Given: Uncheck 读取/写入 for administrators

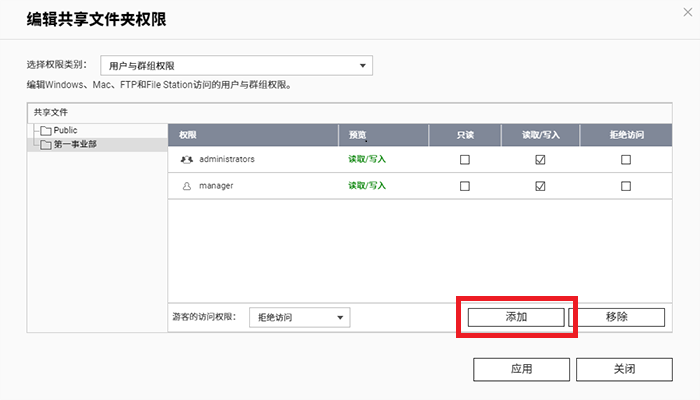Looking at the screenshot, I should coord(540,159).
